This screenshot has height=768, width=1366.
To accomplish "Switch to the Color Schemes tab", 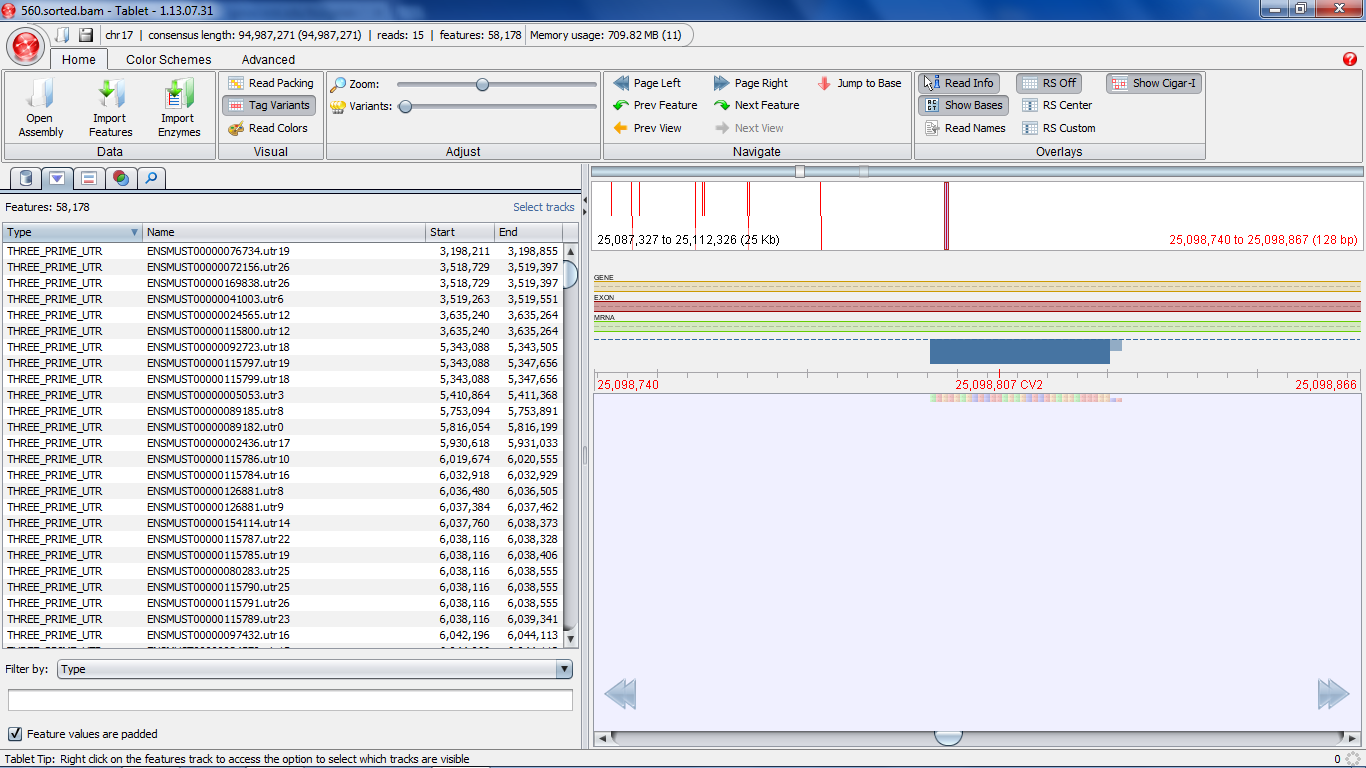I will pyautogui.click(x=168, y=59).
